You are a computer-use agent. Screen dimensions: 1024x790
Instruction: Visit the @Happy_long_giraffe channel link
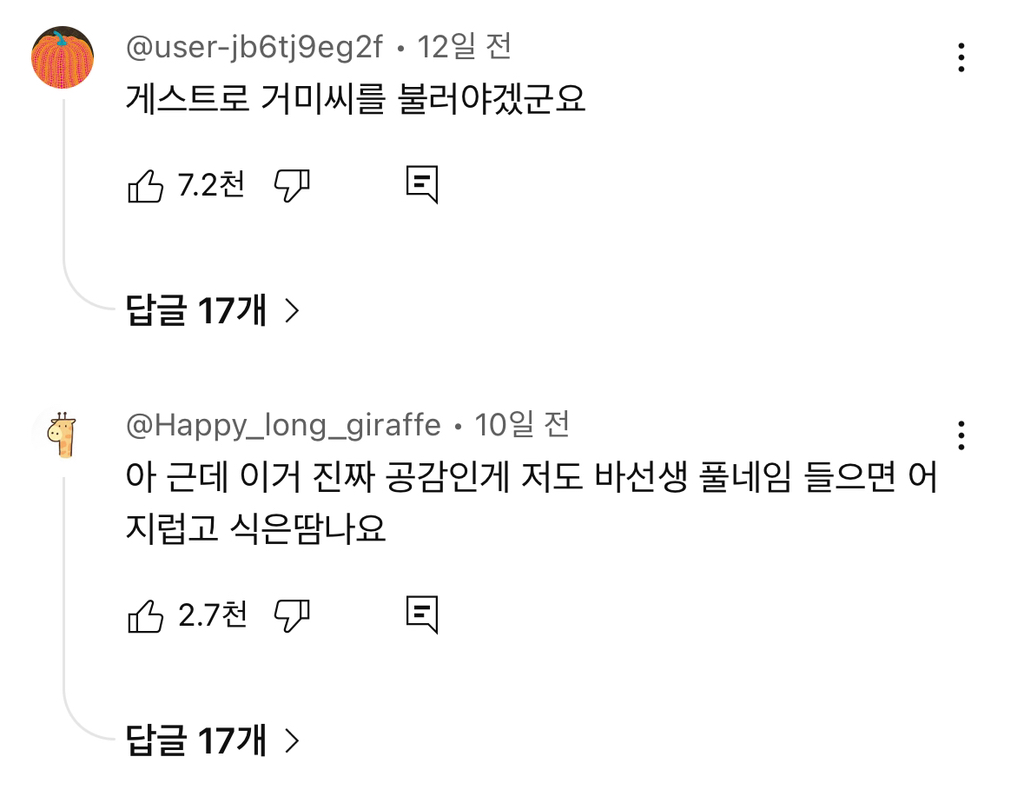(283, 426)
